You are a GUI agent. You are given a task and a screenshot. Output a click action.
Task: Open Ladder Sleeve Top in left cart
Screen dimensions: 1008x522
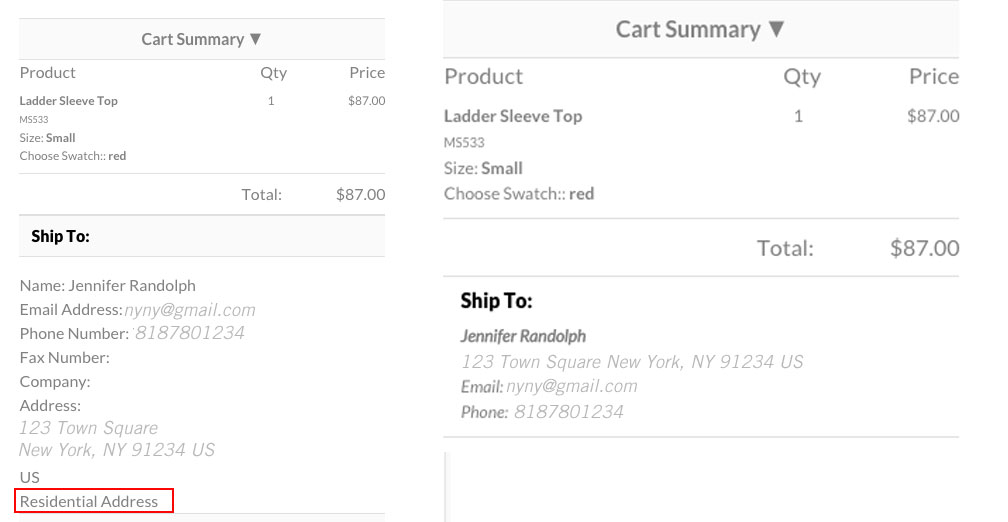[69, 101]
